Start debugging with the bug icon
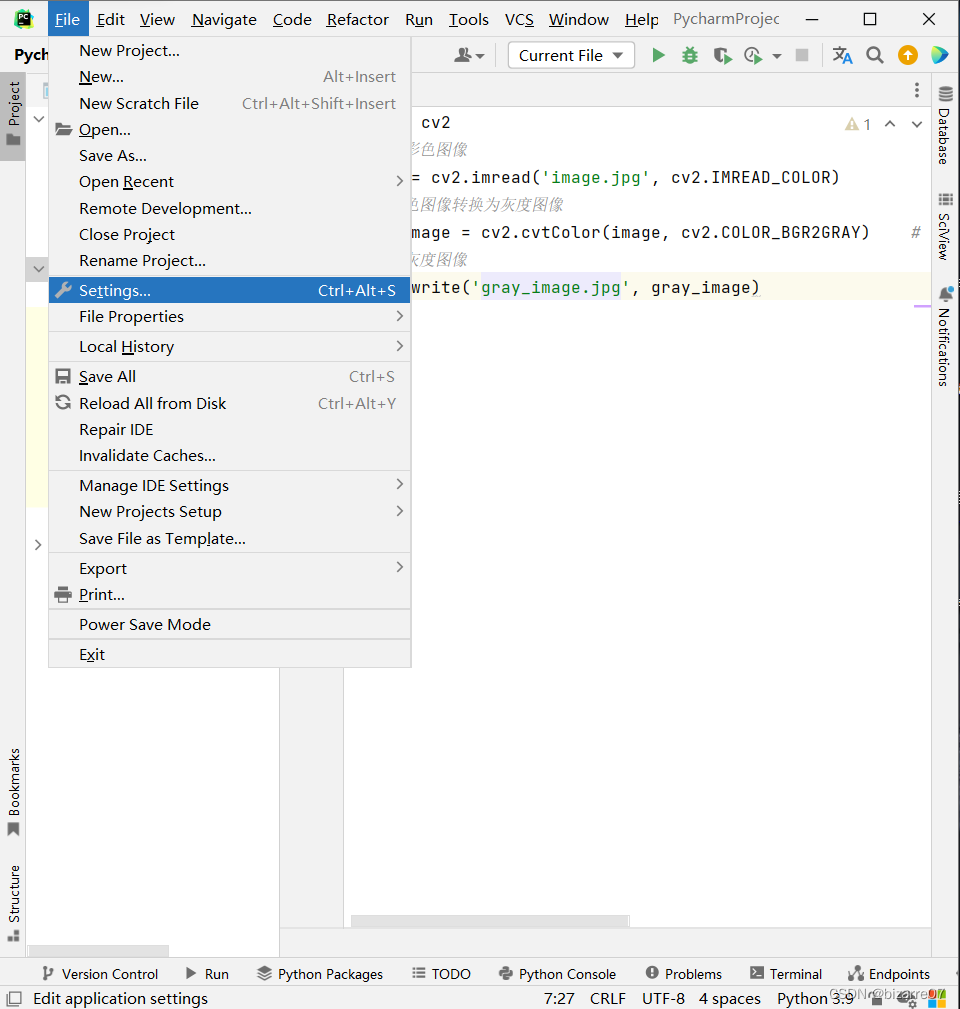Viewport: 960px width, 1009px height. (690, 55)
